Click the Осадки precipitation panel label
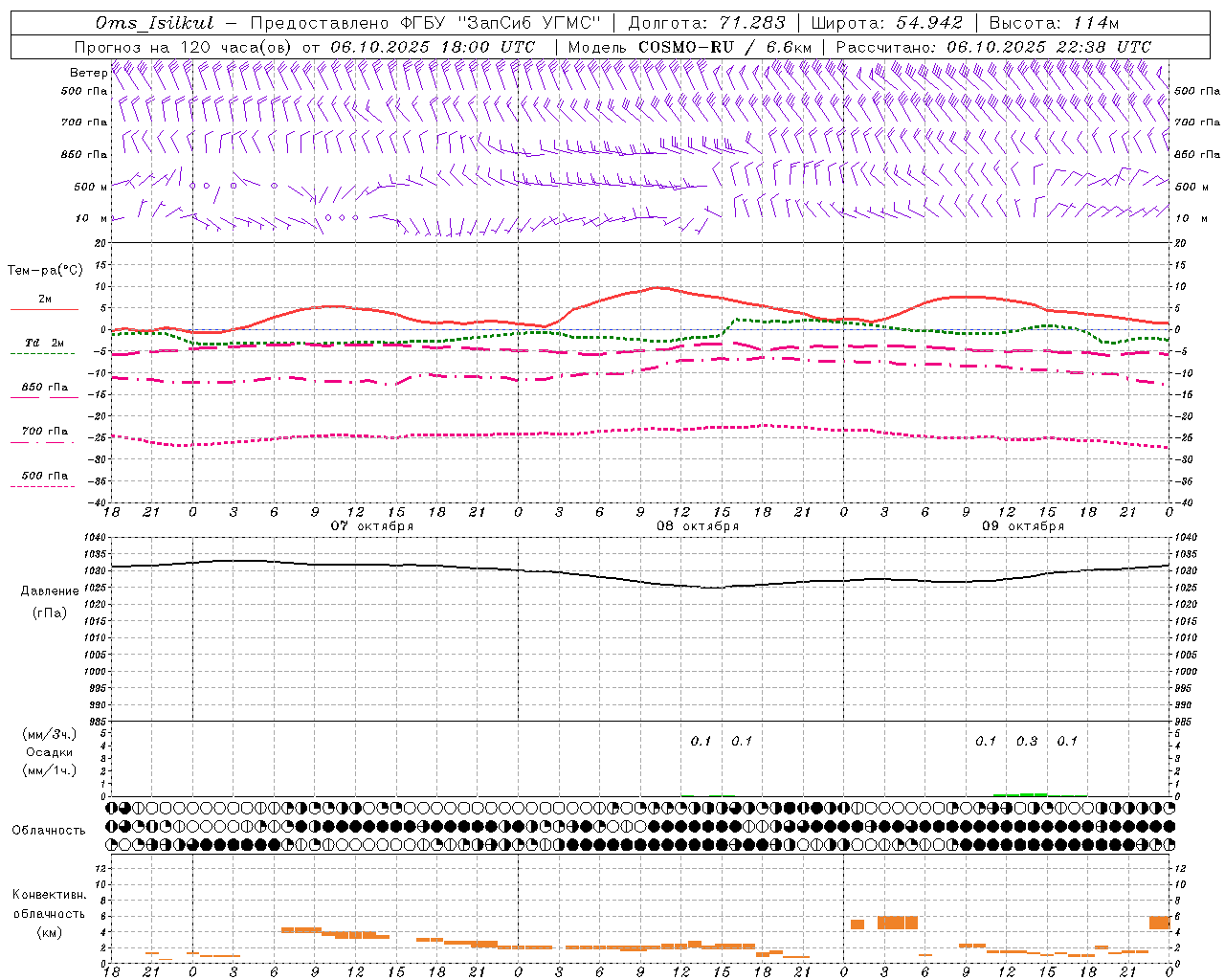The image size is (1225, 980). coord(50,753)
